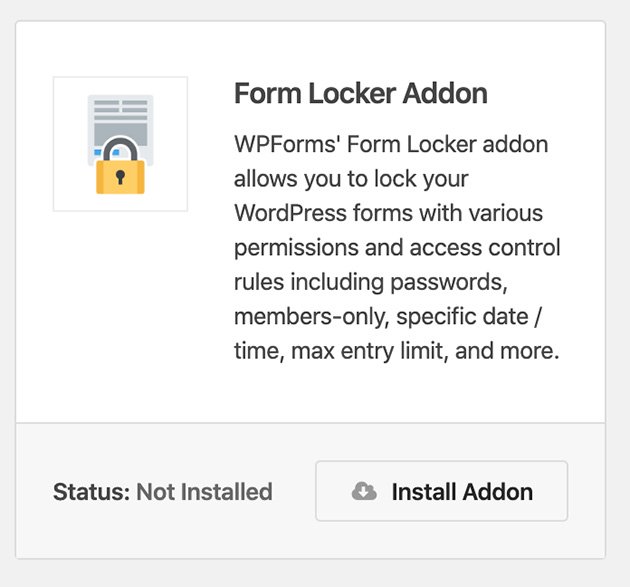Screen dimensions: 630x587
Task: Click the bold "Status:" label
Action: pos(91,492)
